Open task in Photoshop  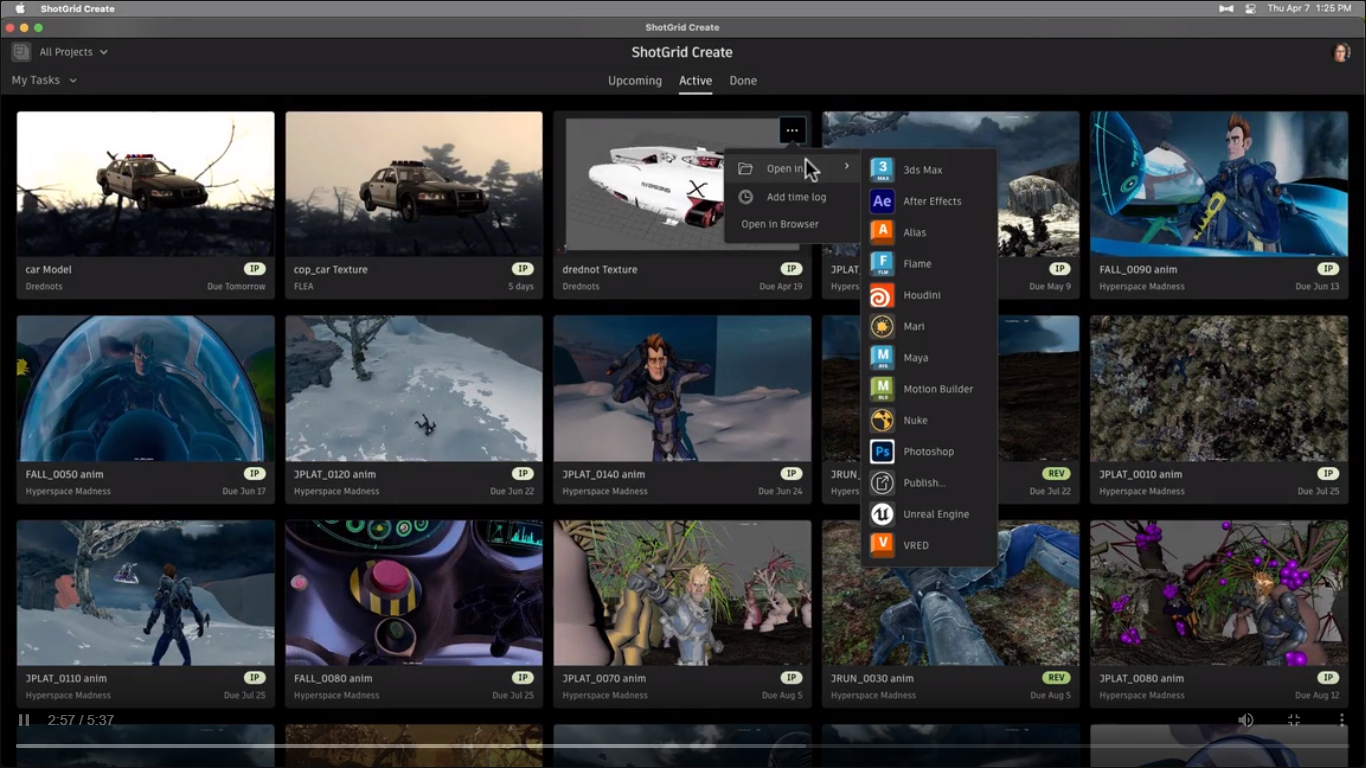(928, 452)
